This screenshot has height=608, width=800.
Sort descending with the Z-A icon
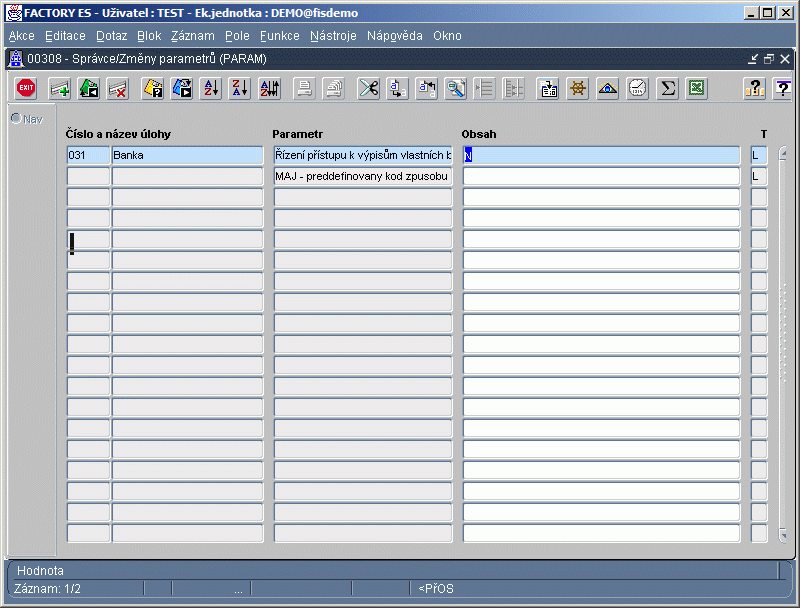(240, 89)
